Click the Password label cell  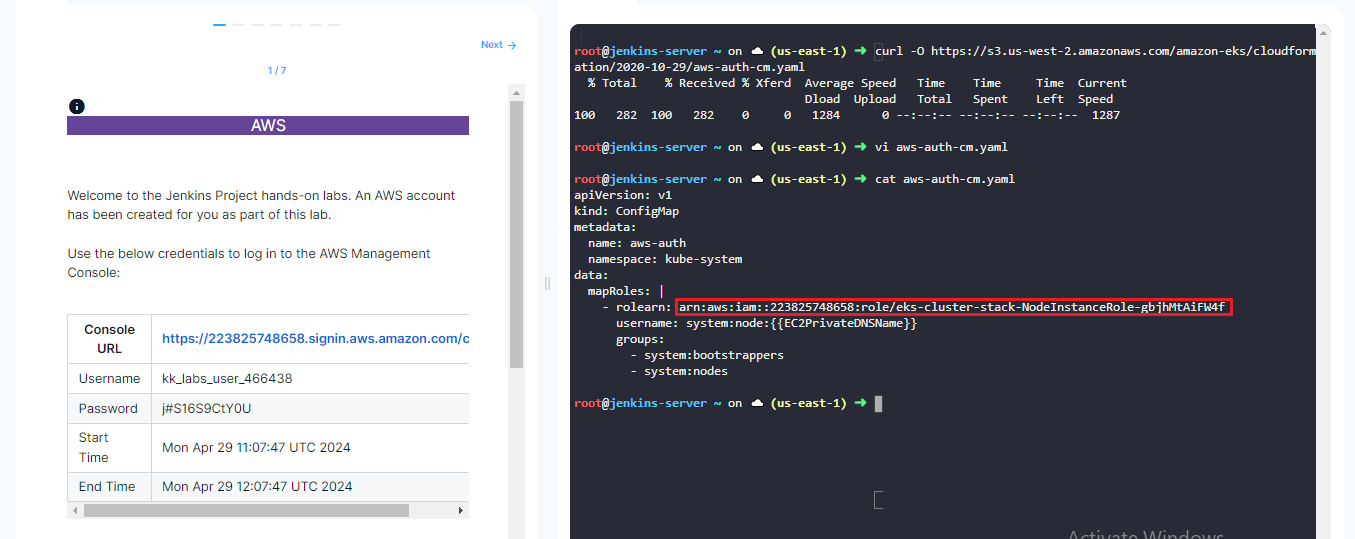coord(109,409)
